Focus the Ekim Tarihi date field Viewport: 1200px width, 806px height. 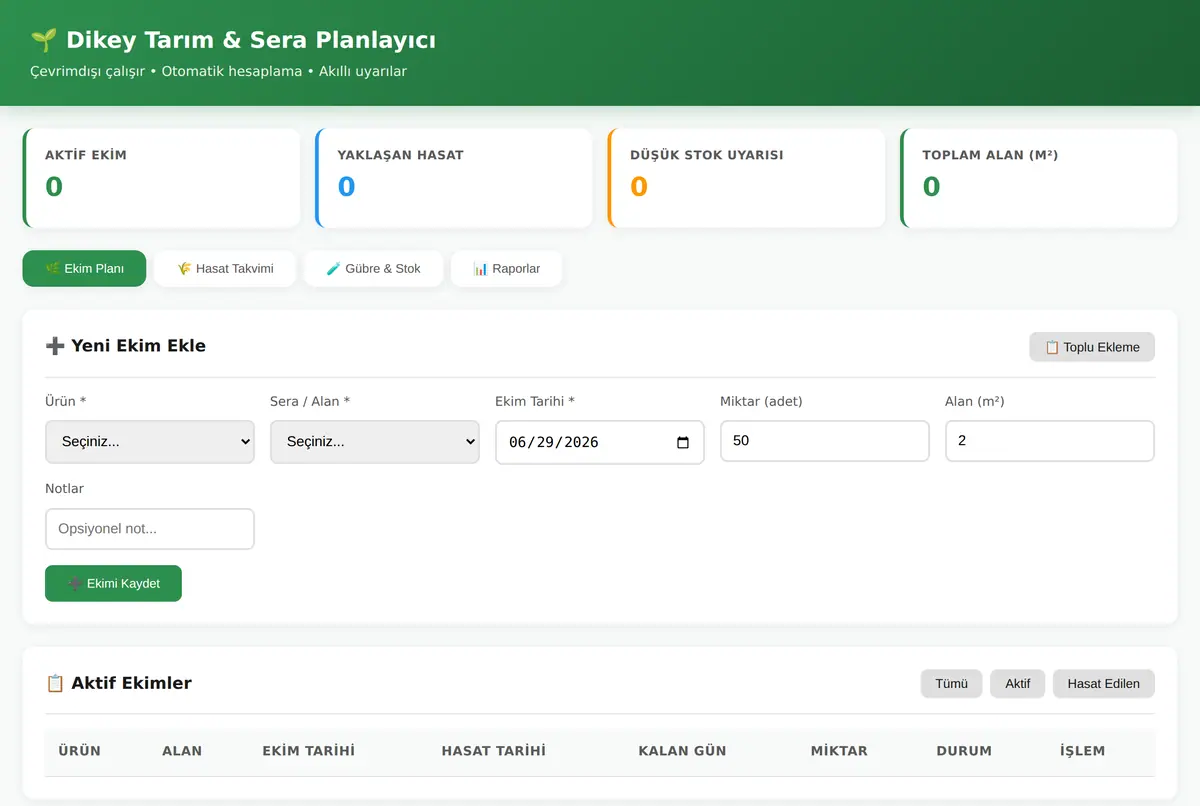(x=600, y=442)
